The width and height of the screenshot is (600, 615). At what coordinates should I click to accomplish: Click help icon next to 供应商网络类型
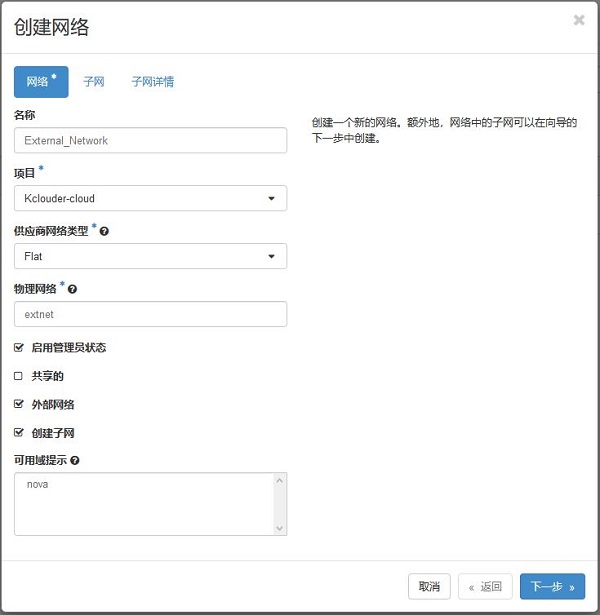[x=104, y=231]
